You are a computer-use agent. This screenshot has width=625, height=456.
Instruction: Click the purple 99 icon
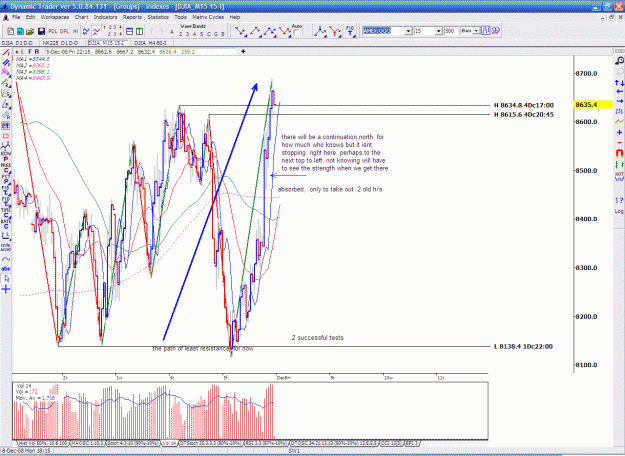[x=496, y=31]
